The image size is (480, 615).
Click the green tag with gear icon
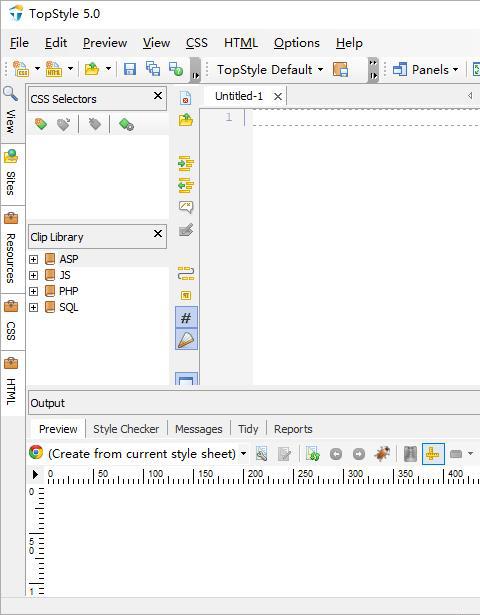point(126,124)
